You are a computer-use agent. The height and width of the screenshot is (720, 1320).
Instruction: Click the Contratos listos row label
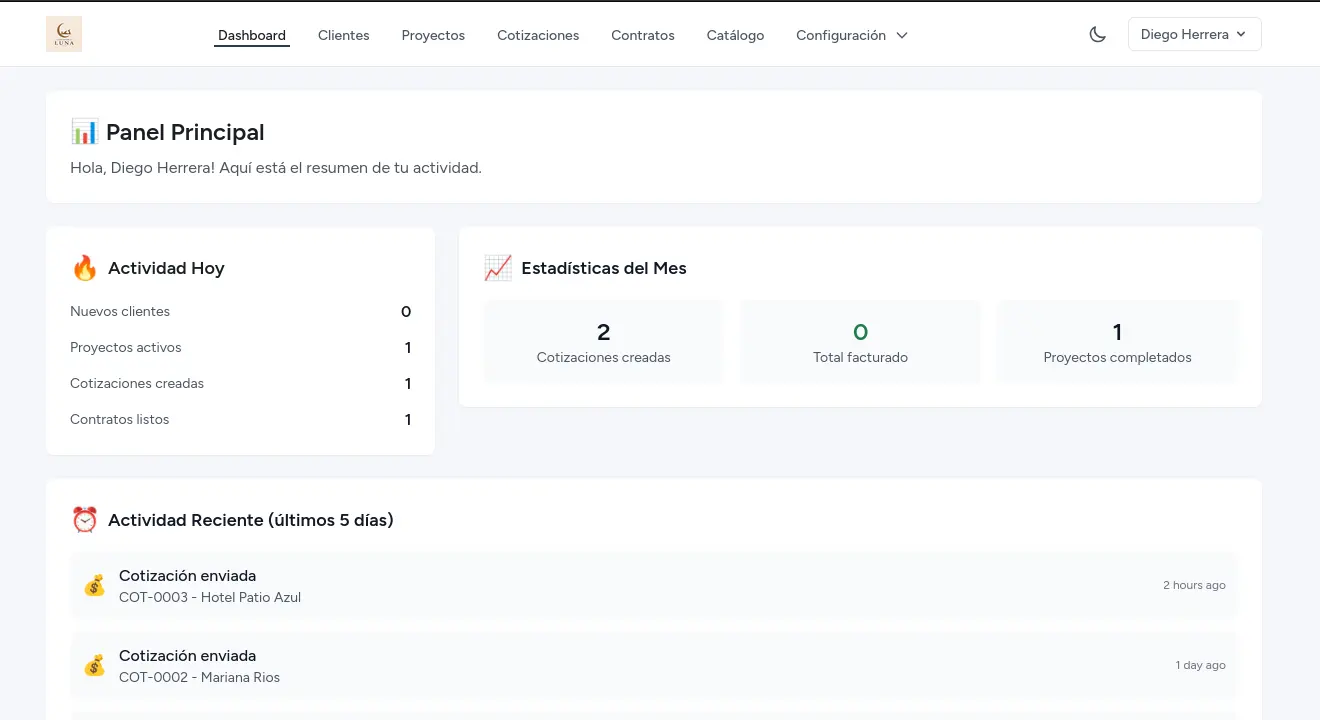point(120,419)
